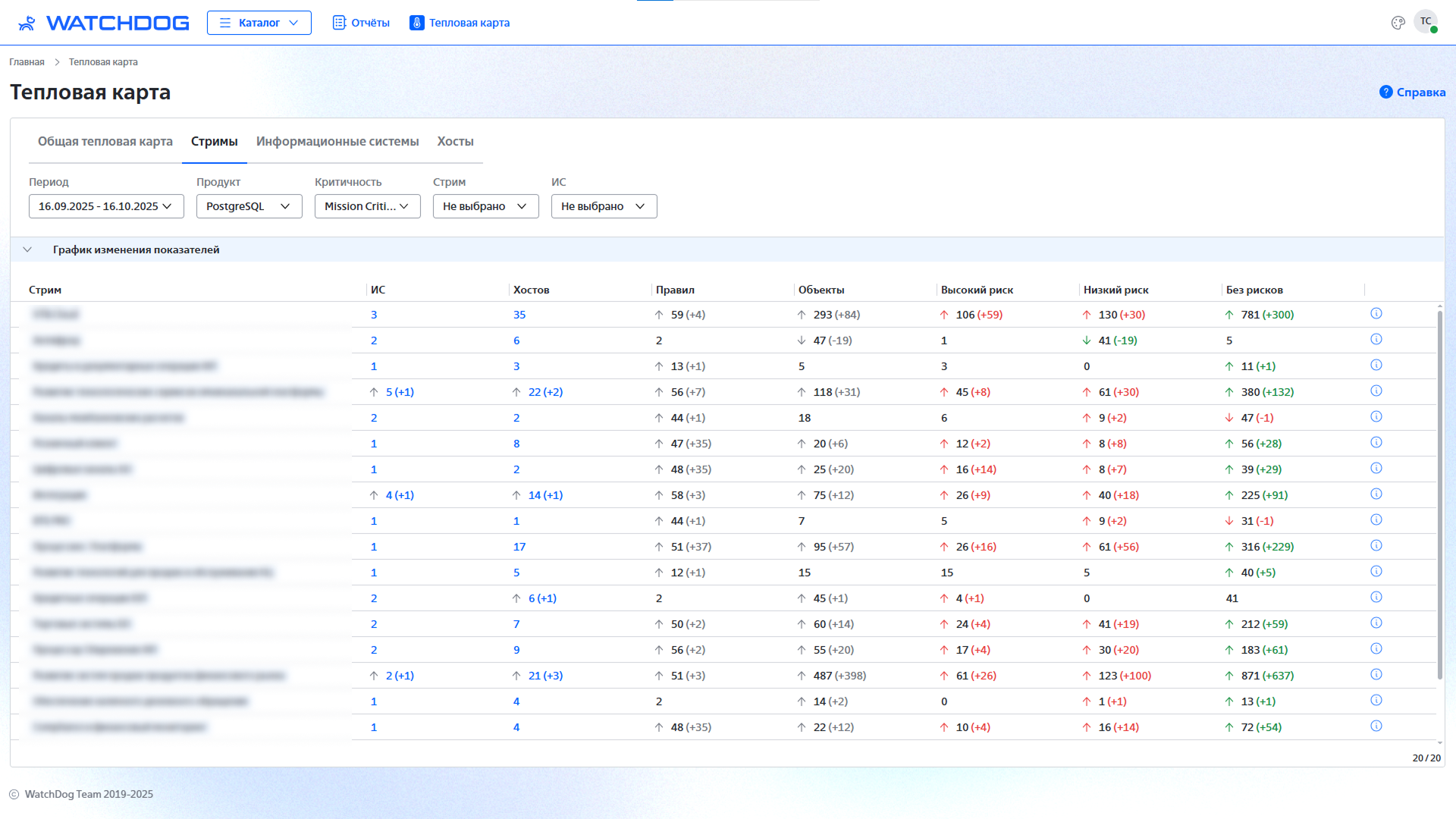Image resolution: width=1456 pixels, height=819 pixels.
Task: Open the Каталог dropdown menu
Action: (x=259, y=23)
